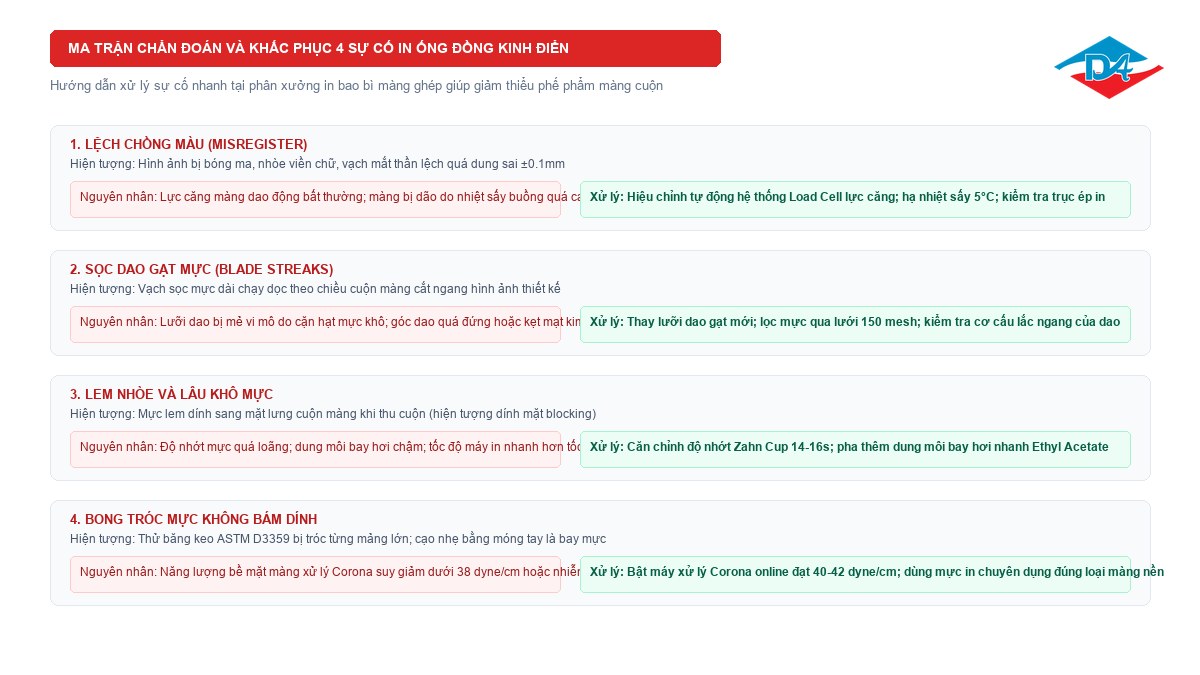Click the subtitle starting "Hướng dẫn xử lý sự cố nhanh"
The height and width of the screenshot is (675, 1200).
[356, 86]
